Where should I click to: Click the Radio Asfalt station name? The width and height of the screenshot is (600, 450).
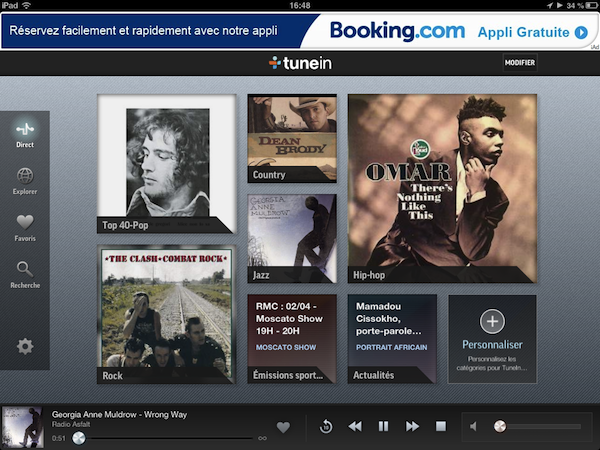71,424
